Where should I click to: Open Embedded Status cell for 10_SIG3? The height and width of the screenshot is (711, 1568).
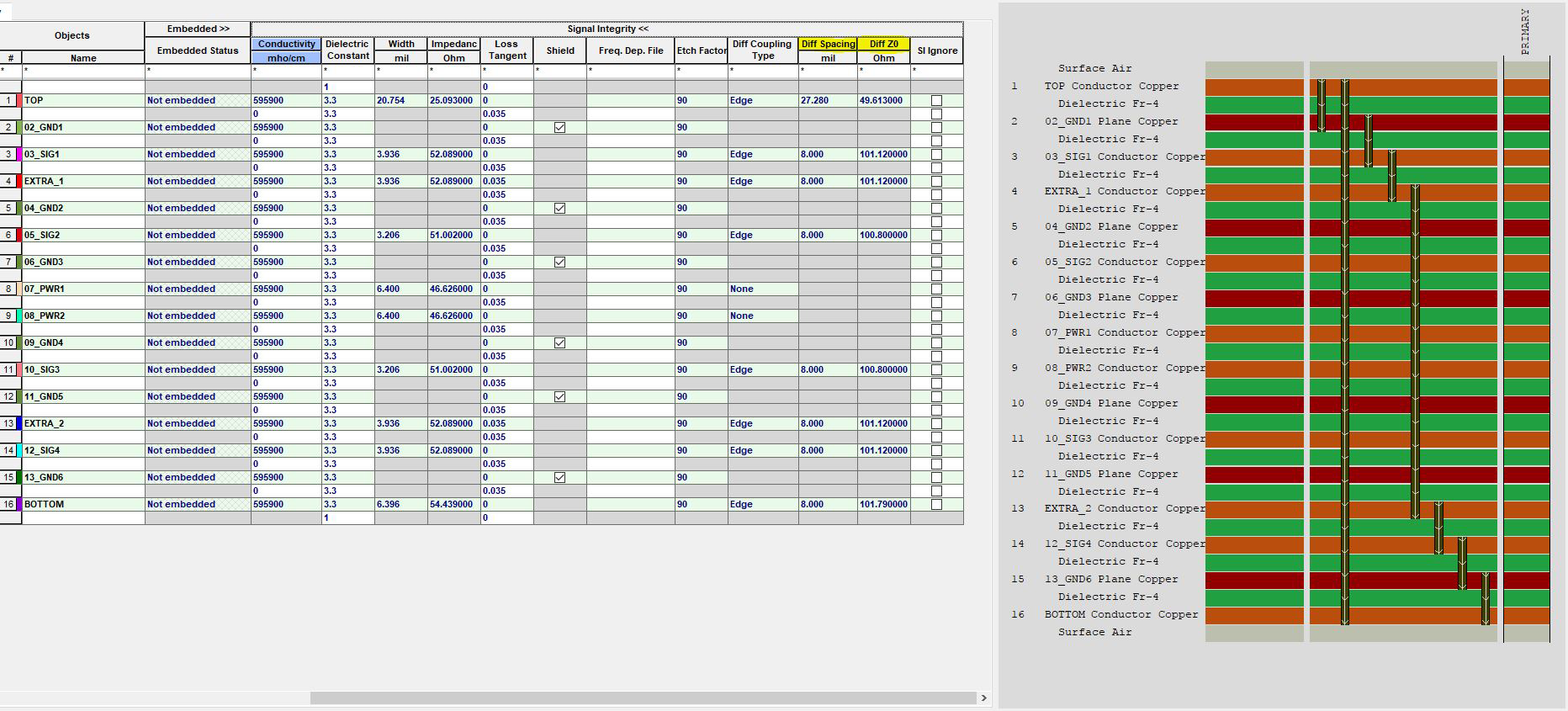click(x=198, y=369)
